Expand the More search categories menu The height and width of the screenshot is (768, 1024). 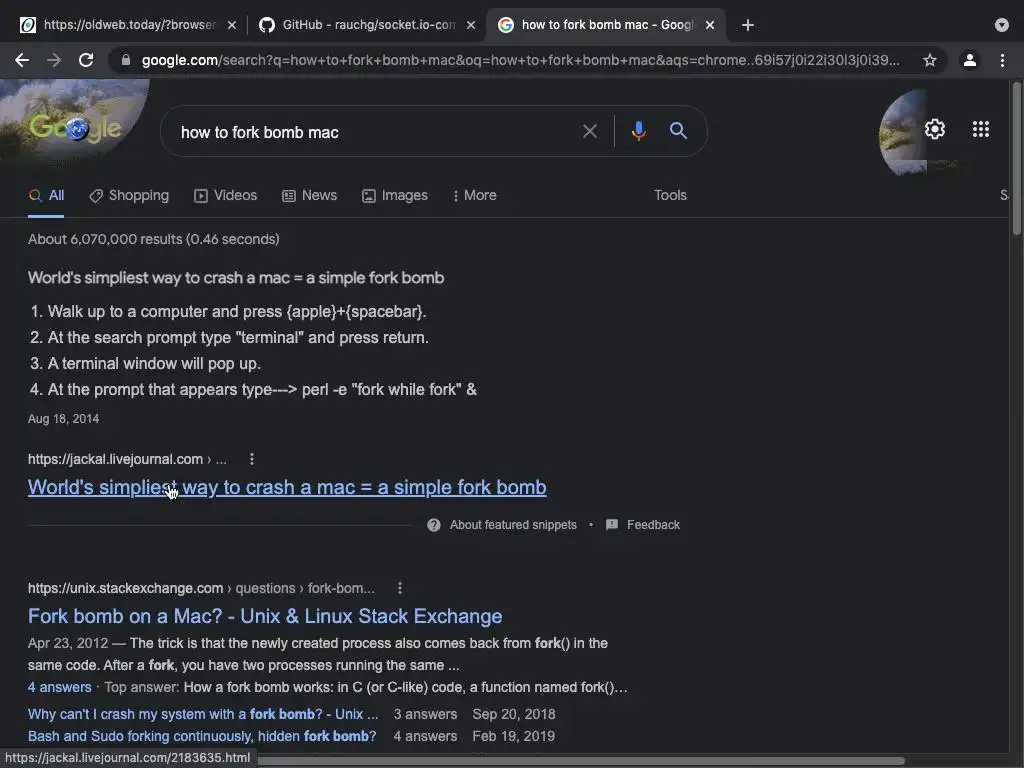tap(474, 195)
